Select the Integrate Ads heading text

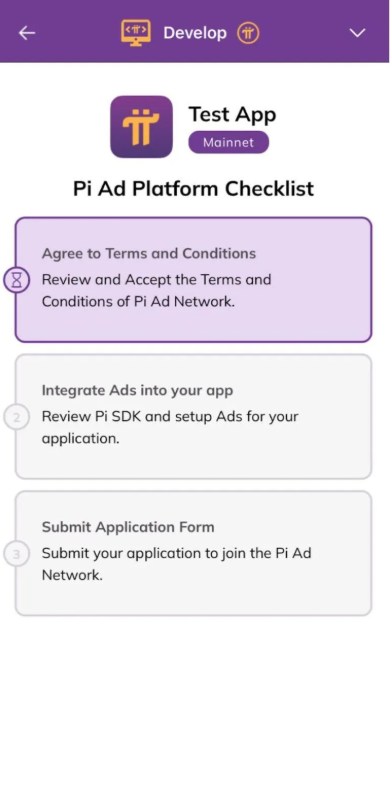pos(137,390)
